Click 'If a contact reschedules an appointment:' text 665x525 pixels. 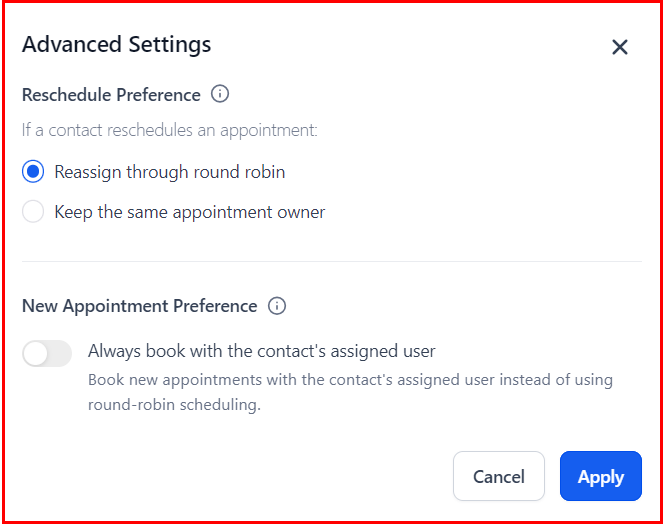169,130
